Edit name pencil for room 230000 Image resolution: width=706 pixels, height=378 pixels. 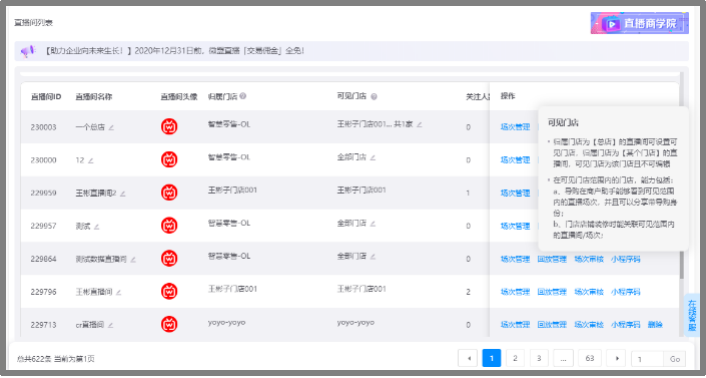[x=91, y=161]
